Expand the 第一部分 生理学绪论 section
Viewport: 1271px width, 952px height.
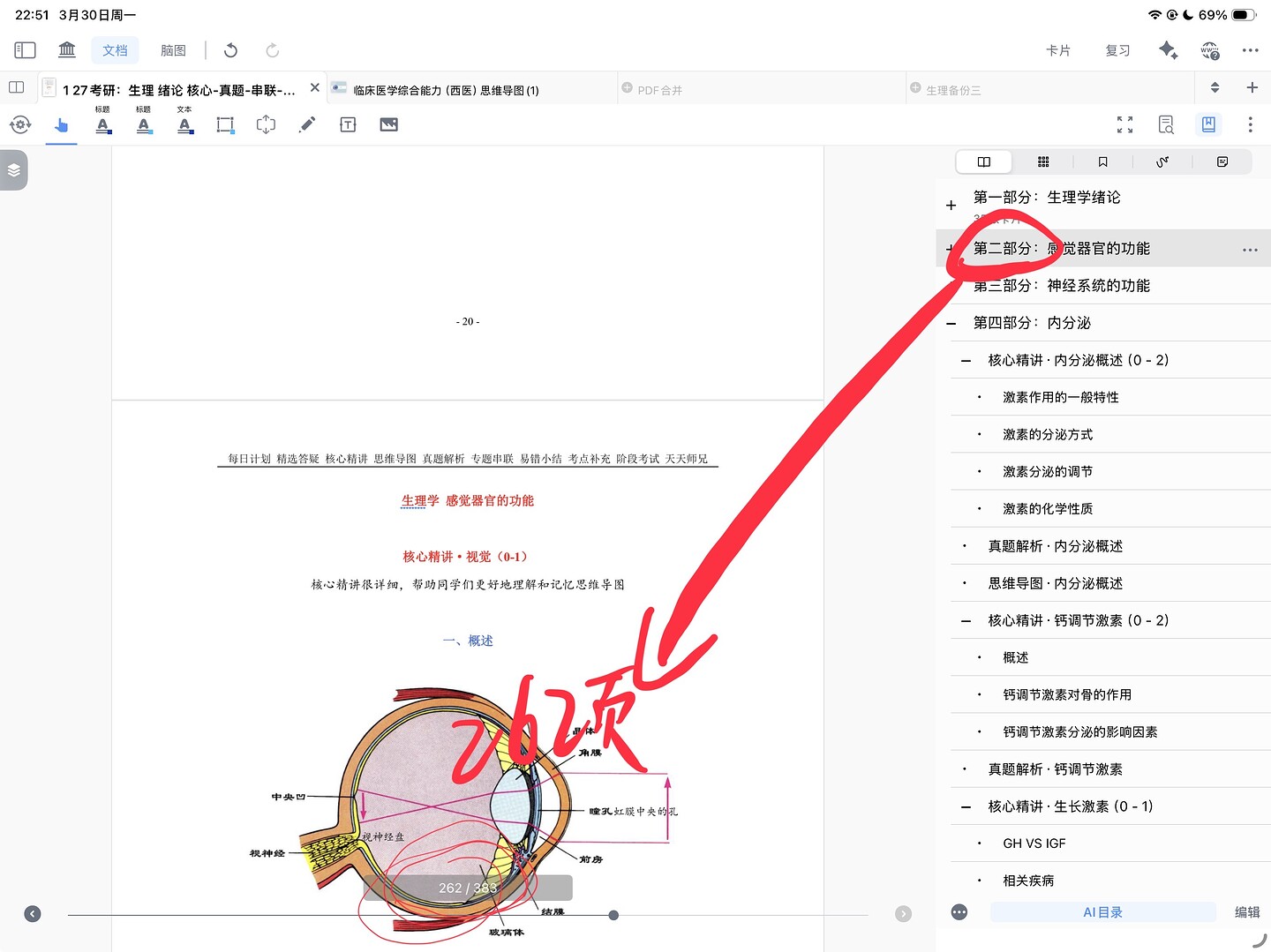[x=951, y=205]
